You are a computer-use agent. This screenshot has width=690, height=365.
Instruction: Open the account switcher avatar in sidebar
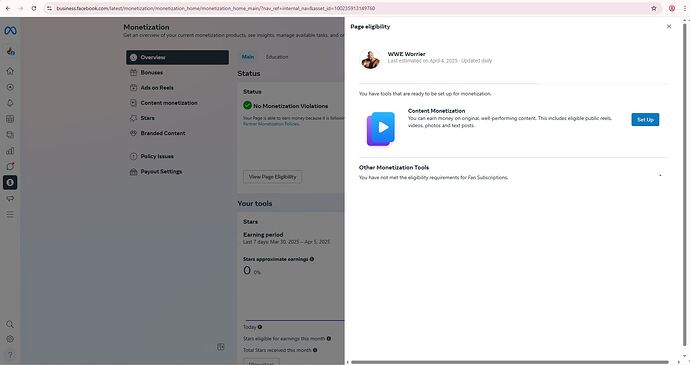[x=11, y=52]
